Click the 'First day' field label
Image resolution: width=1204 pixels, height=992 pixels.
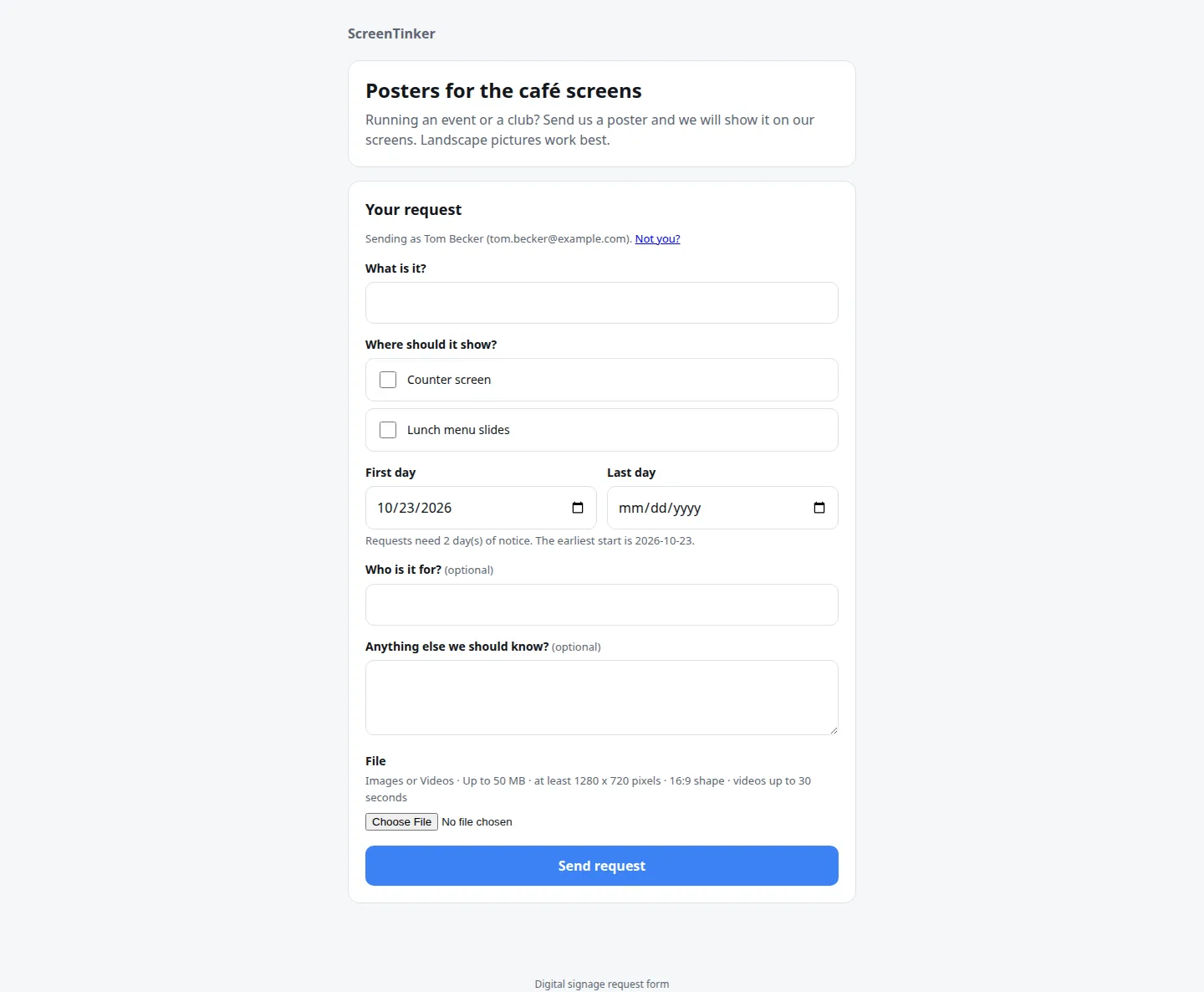pyautogui.click(x=390, y=473)
